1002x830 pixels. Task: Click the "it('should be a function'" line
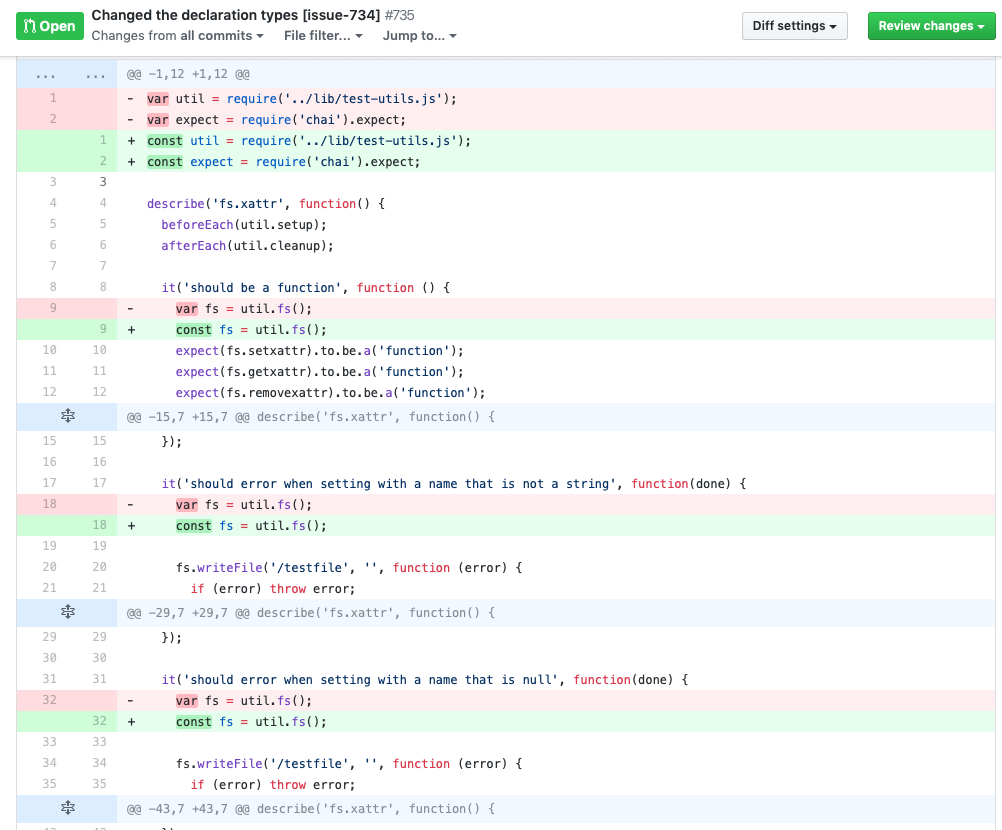click(x=305, y=288)
